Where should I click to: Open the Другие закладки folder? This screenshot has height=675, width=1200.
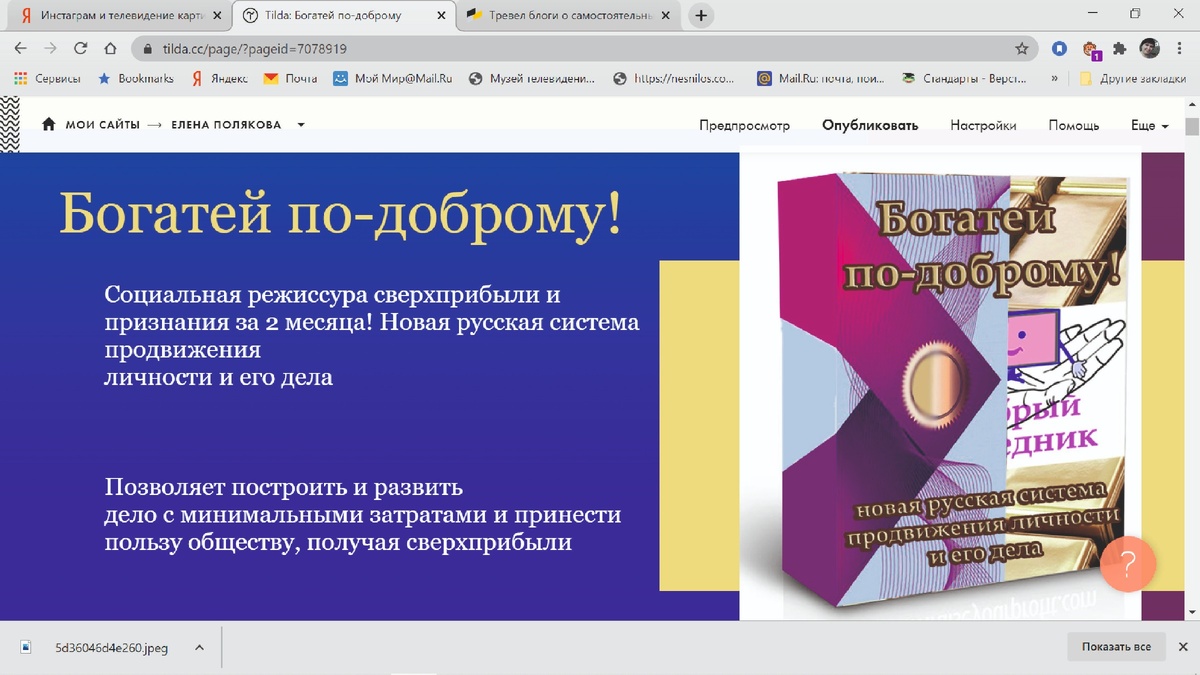[1133, 79]
